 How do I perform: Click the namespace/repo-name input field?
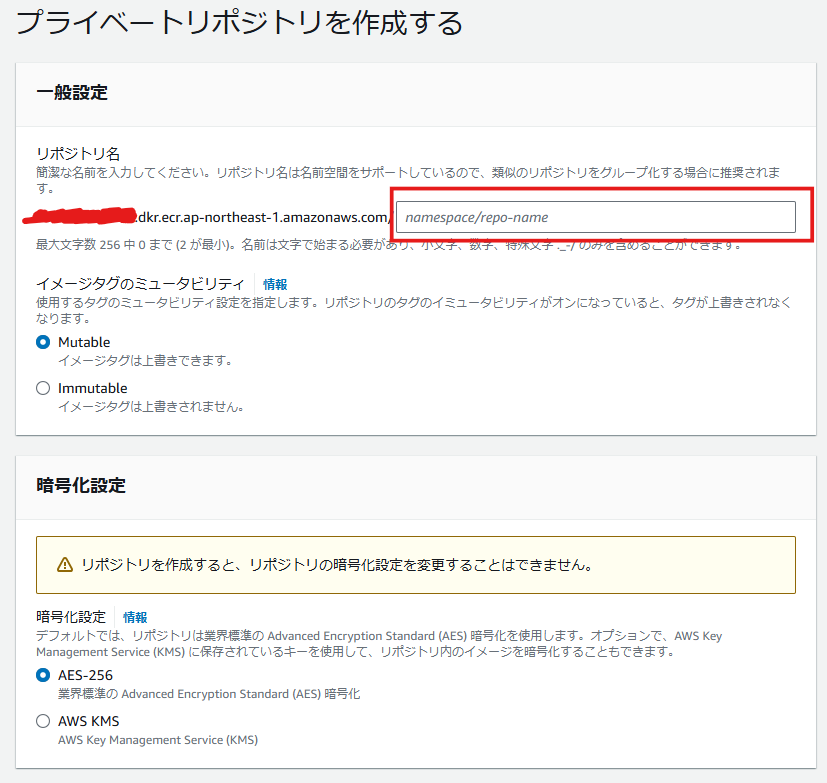(595, 217)
